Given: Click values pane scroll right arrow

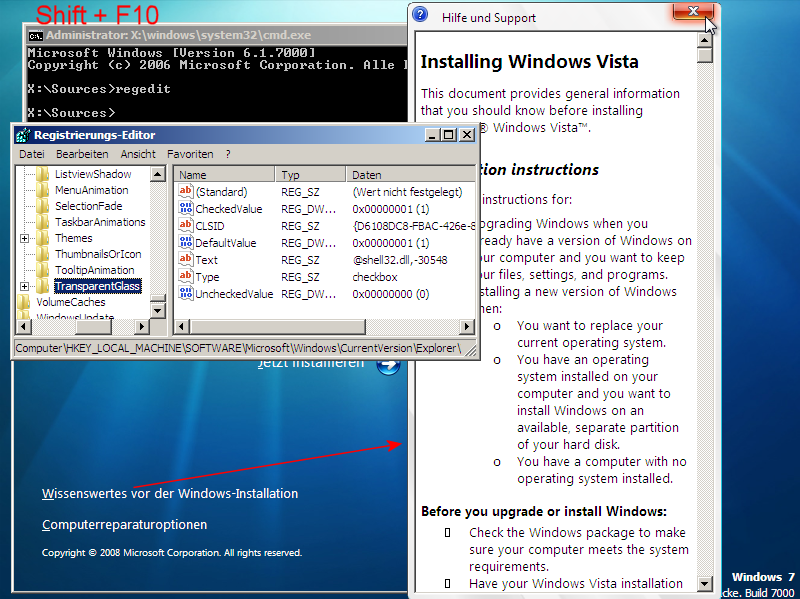Looking at the screenshot, I should 466,326.
